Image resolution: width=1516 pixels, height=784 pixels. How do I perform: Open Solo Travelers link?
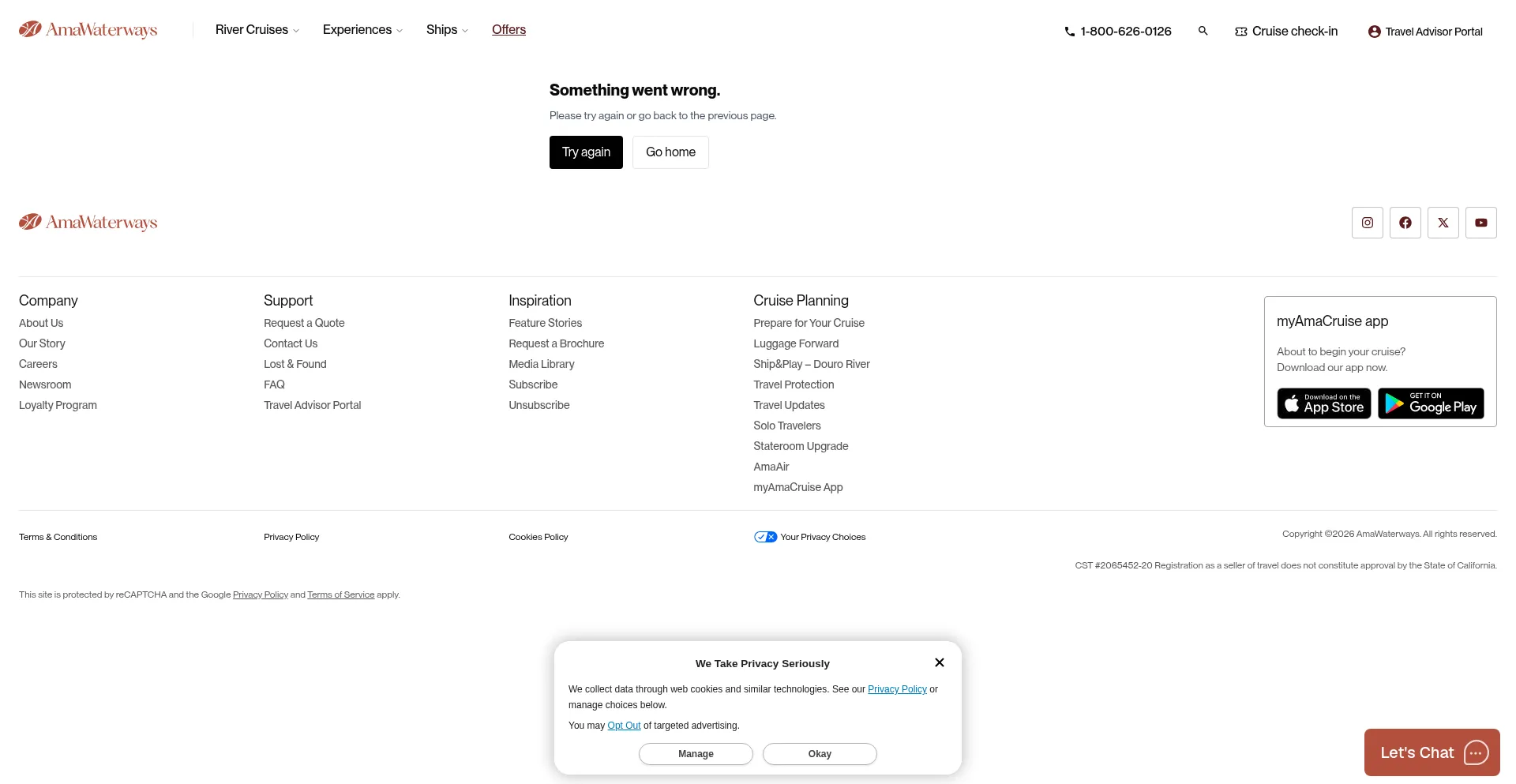(787, 426)
